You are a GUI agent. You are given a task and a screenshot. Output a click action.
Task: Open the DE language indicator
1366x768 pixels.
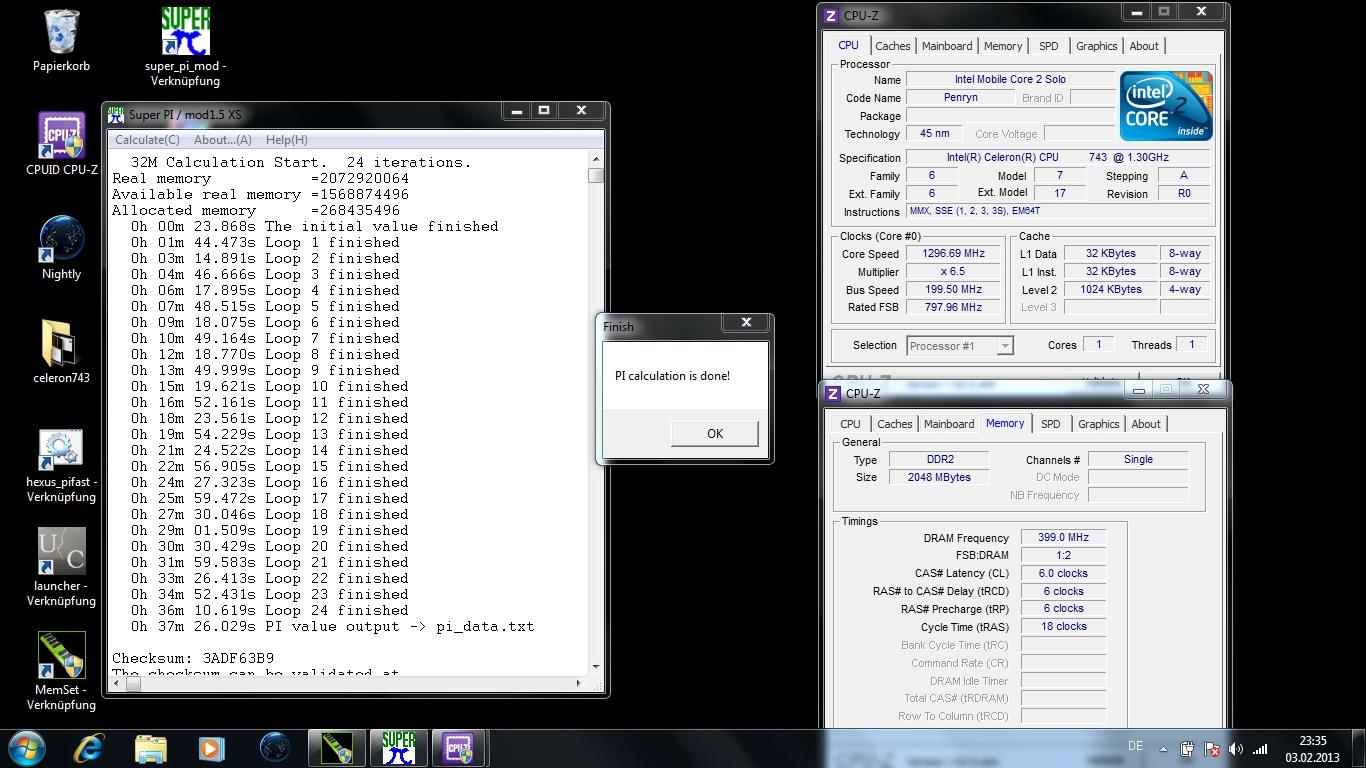(x=1135, y=746)
